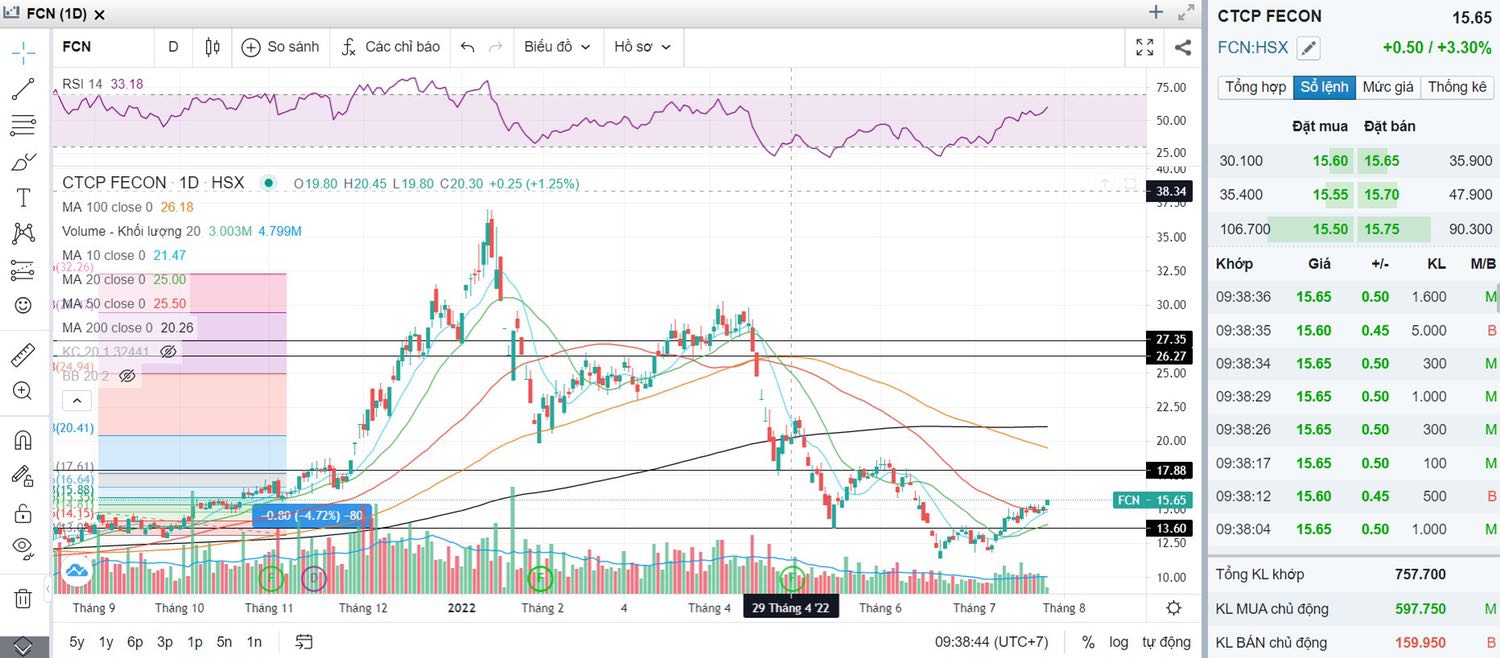Select the trend line drawing tool
This screenshot has height=658, width=1500.
pyautogui.click(x=23, y=89)
